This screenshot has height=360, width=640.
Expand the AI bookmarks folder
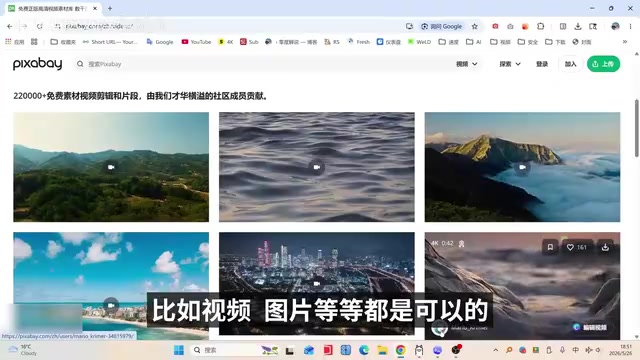pos(474,42)
